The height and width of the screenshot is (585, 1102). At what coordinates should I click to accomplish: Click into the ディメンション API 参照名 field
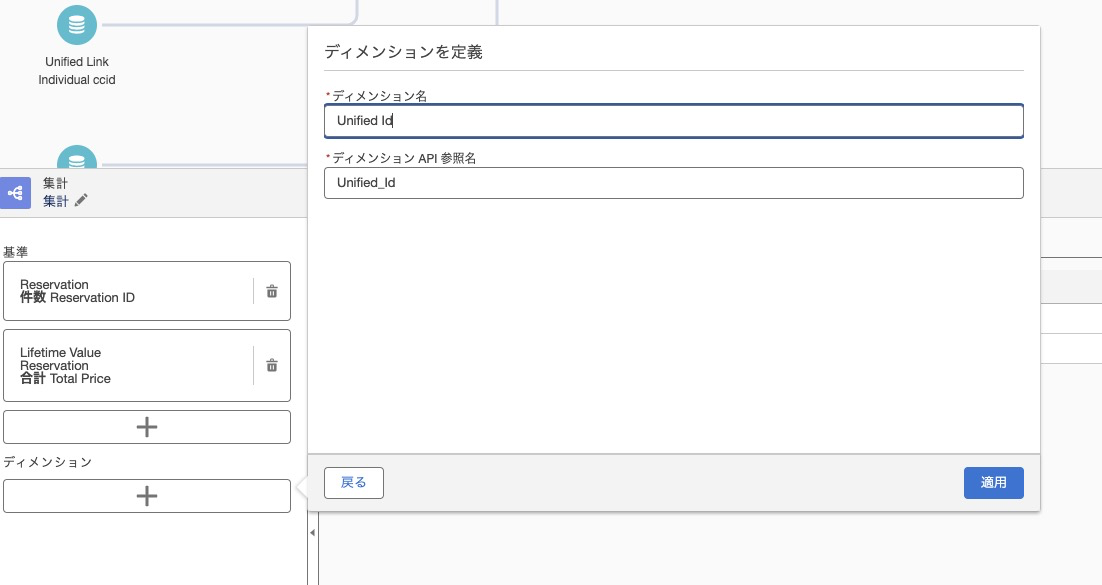tap(673, 183)
